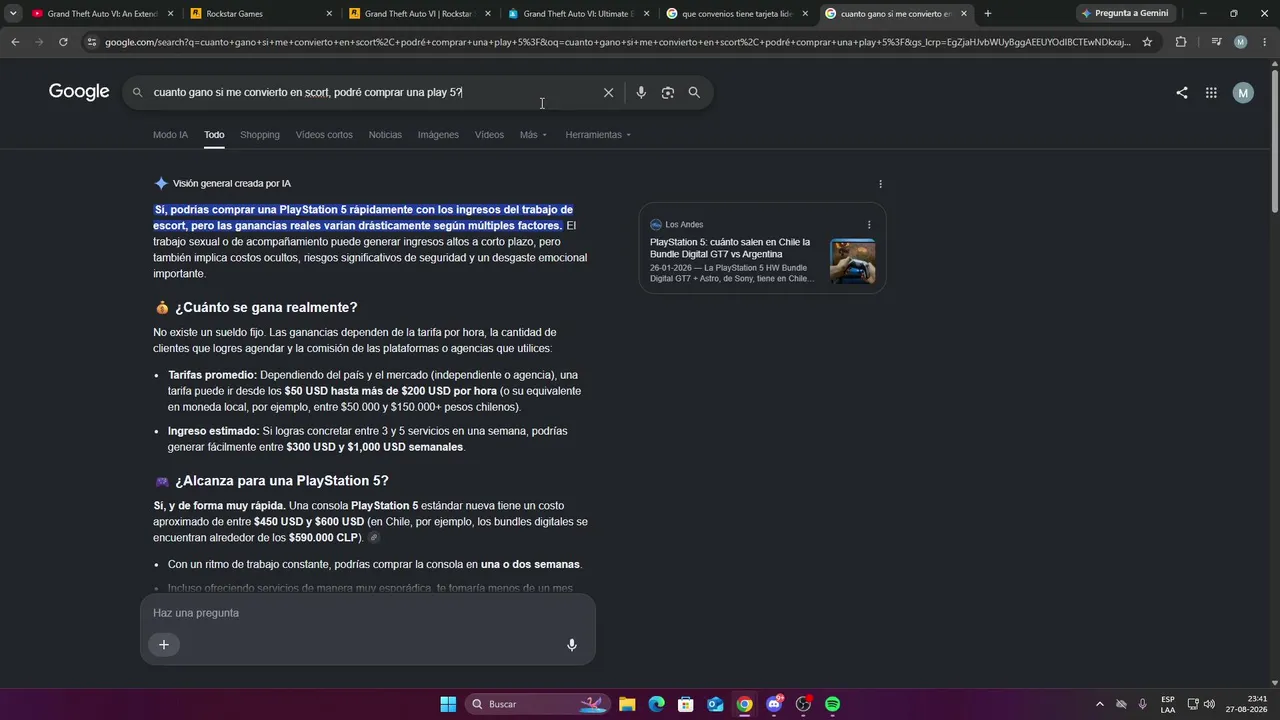Viewport: 1280px width, 720px height.
Task: Reload the current page
Action: (x=63, y=42)
